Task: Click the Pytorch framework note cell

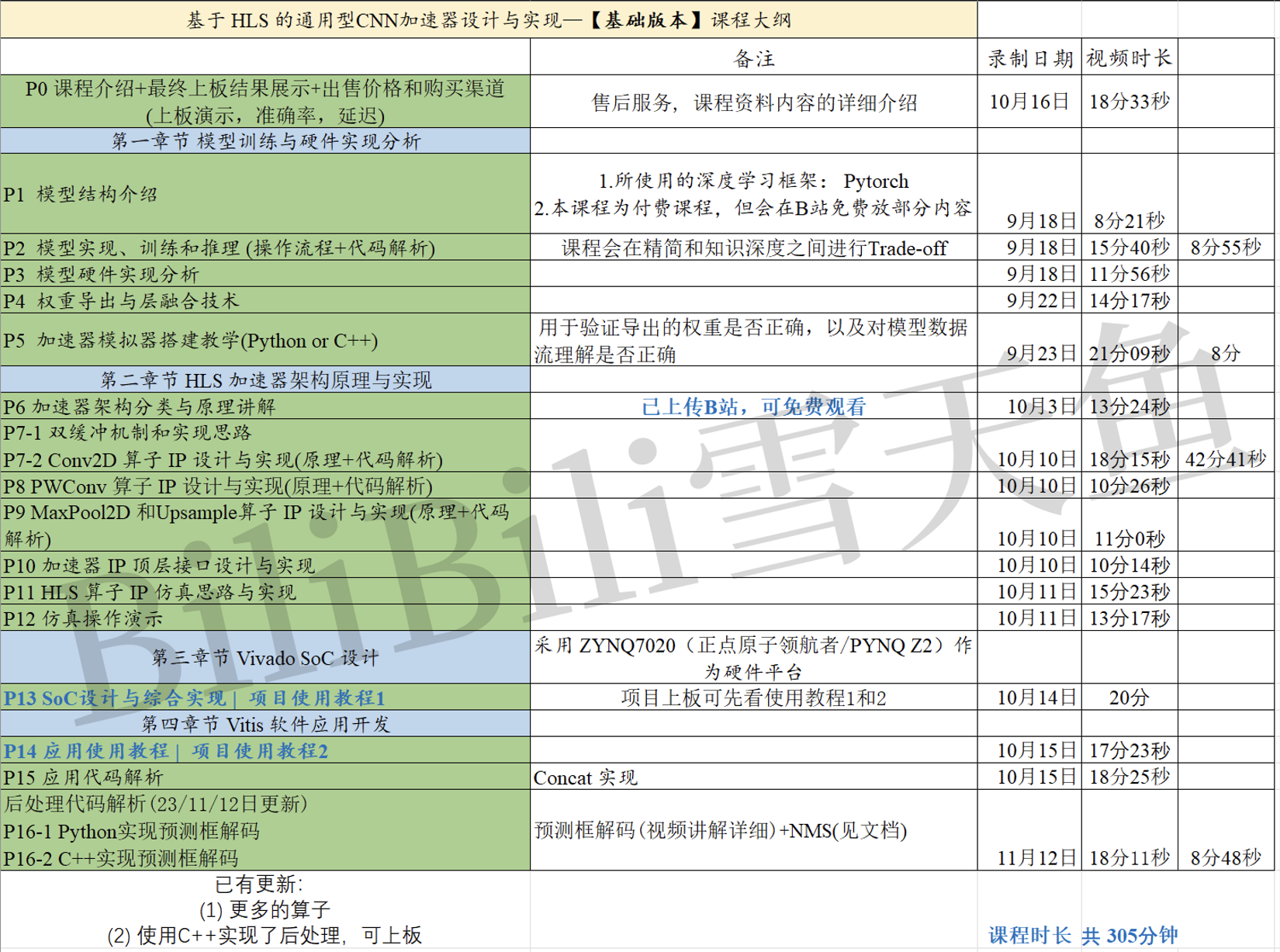Action: [x=754, y=194]
